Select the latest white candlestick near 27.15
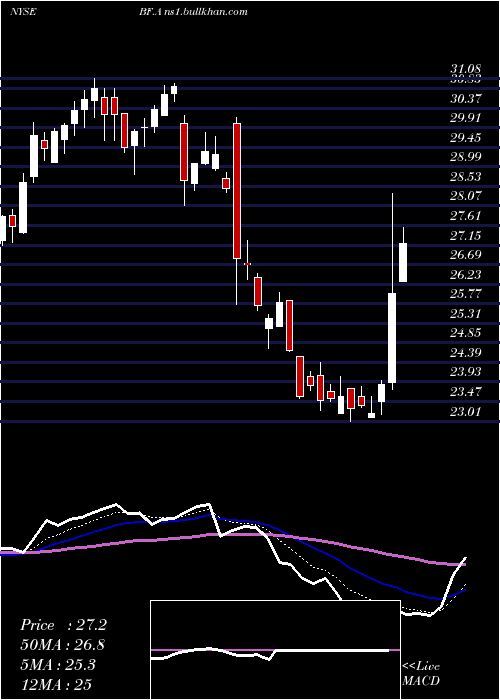Viewport: 500px width, 700px height. coord(403,262)
